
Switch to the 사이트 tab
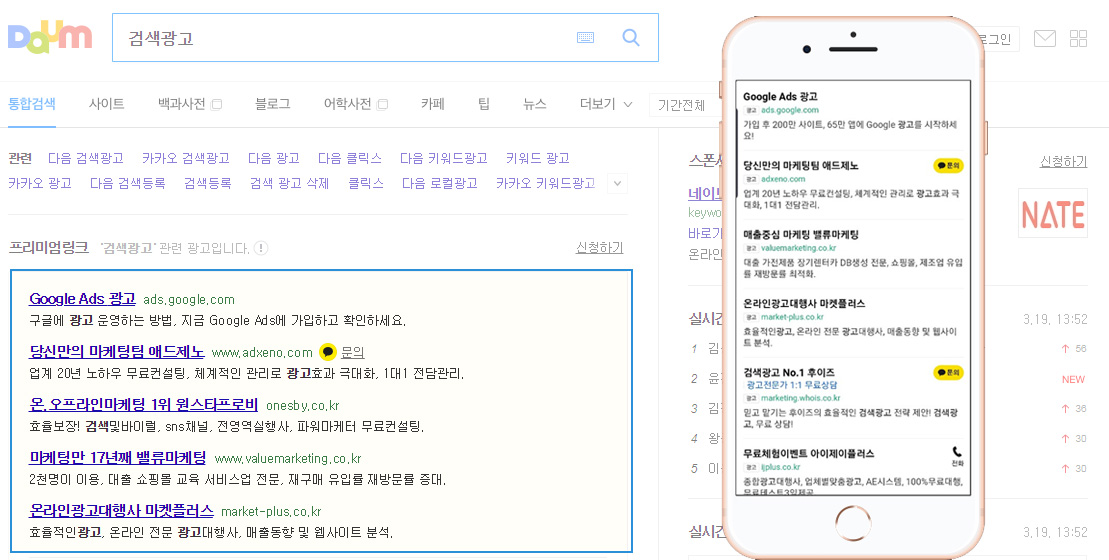tap(106, 104)
